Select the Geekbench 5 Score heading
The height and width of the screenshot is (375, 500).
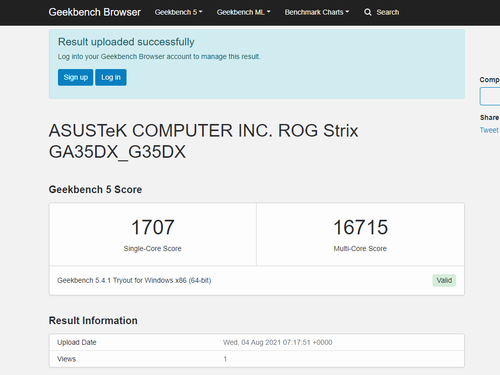click(x=95, y=189)
